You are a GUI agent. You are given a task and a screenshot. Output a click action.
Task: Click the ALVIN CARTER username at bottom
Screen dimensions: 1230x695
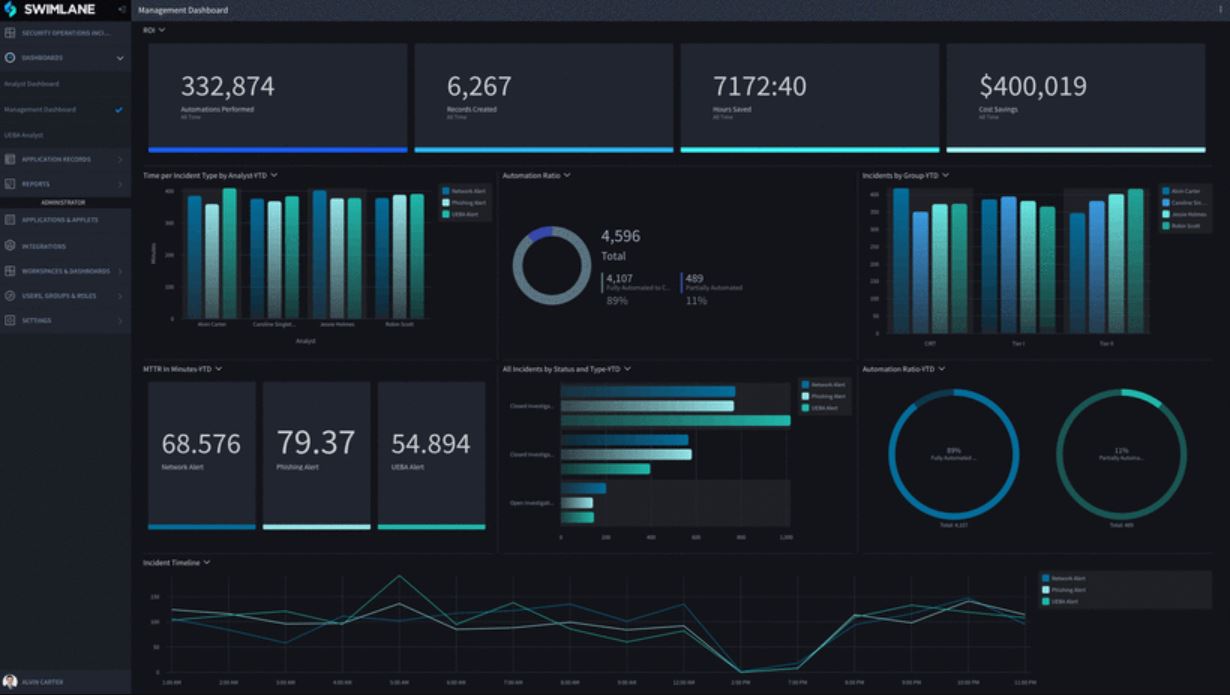43,682
